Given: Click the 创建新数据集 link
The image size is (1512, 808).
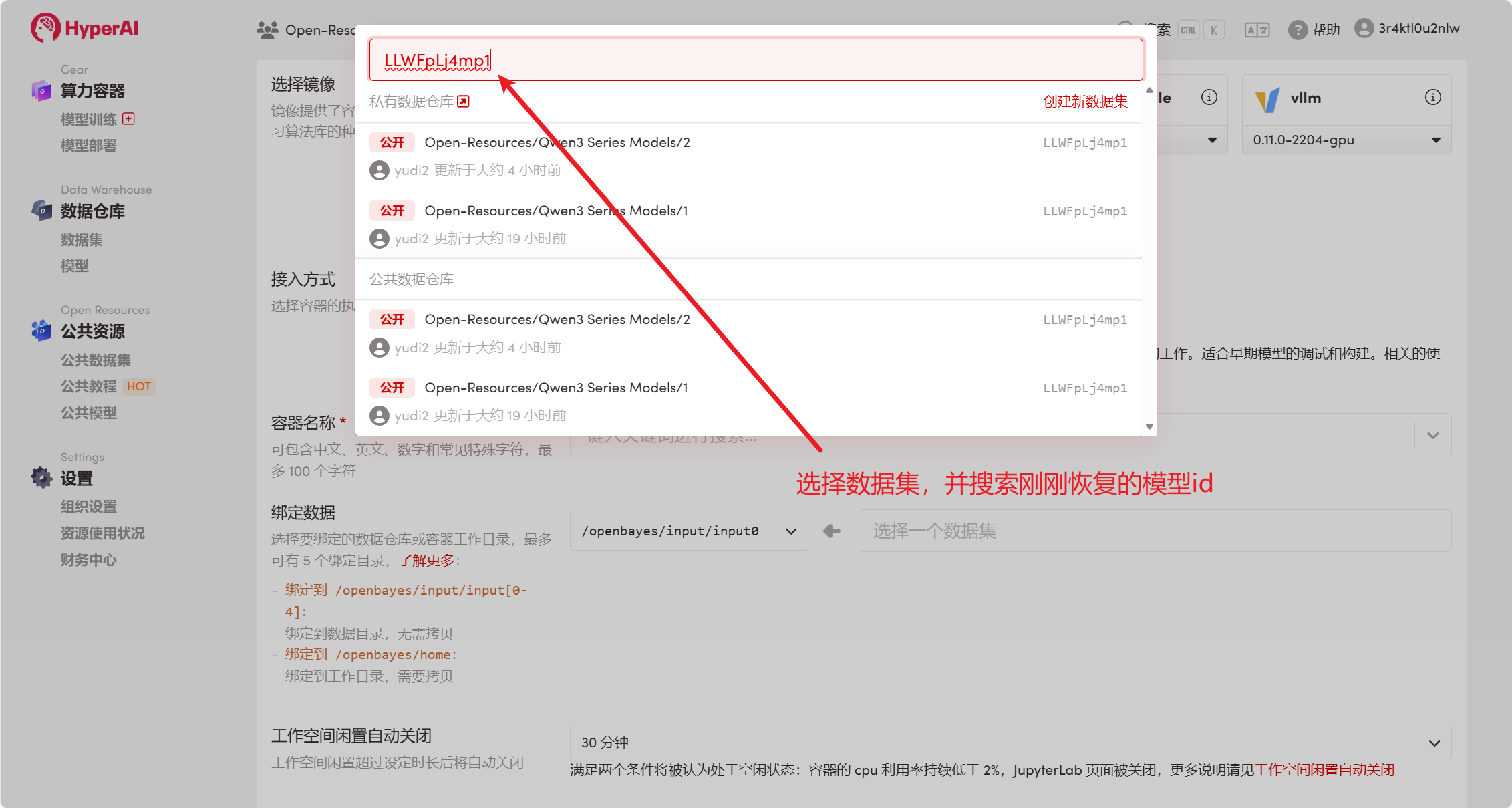Looking at the screenshot, I should point(1085,102).
